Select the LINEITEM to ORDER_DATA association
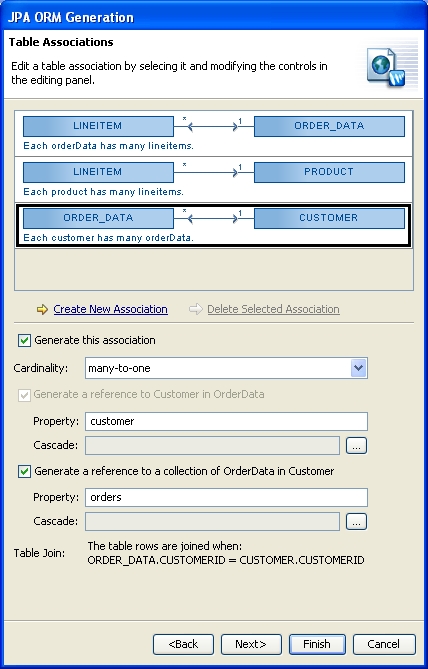Screen dimensions: 428x669 coord(214,134)
